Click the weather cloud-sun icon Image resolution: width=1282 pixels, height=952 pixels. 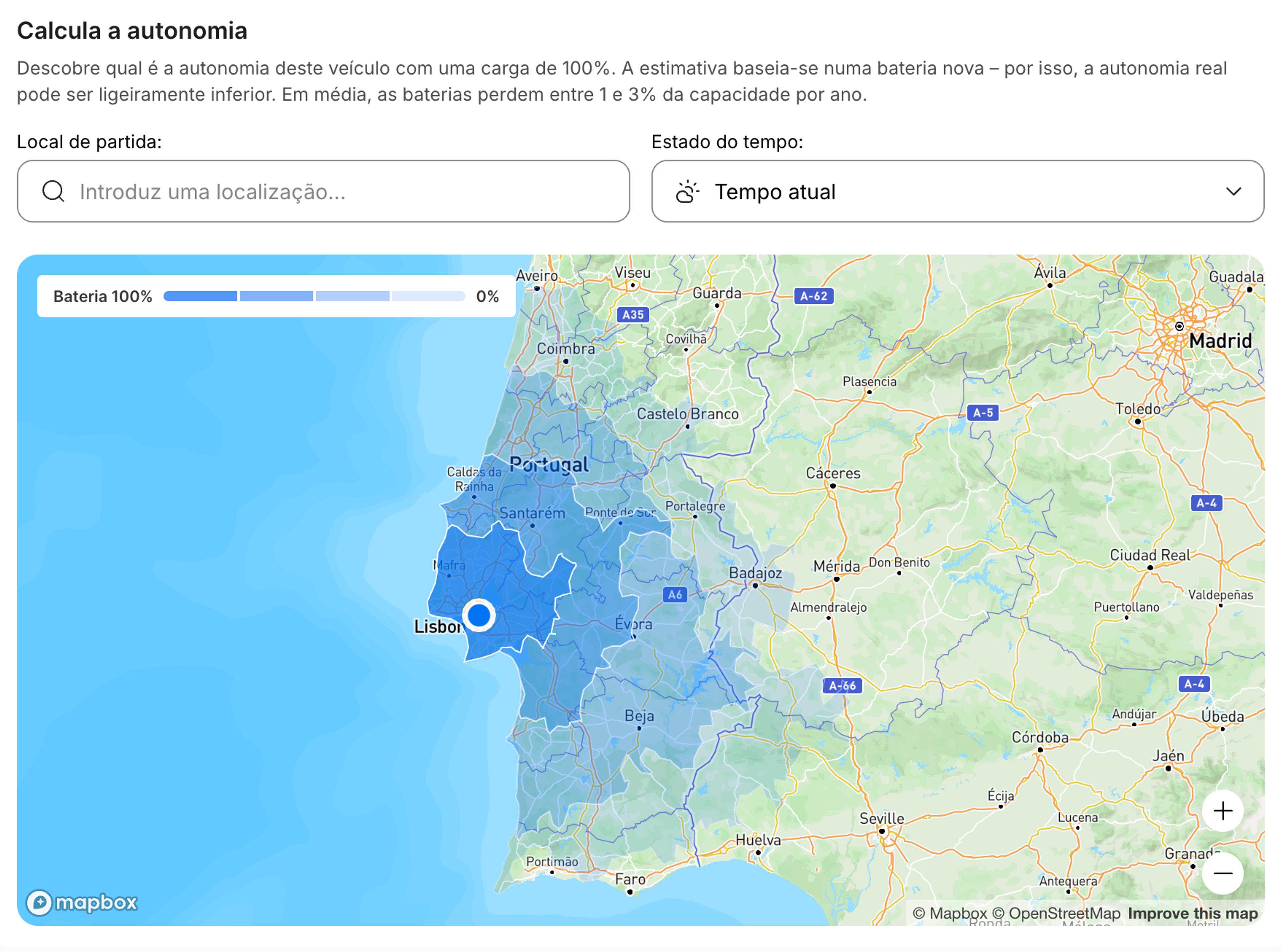point(687,191)
